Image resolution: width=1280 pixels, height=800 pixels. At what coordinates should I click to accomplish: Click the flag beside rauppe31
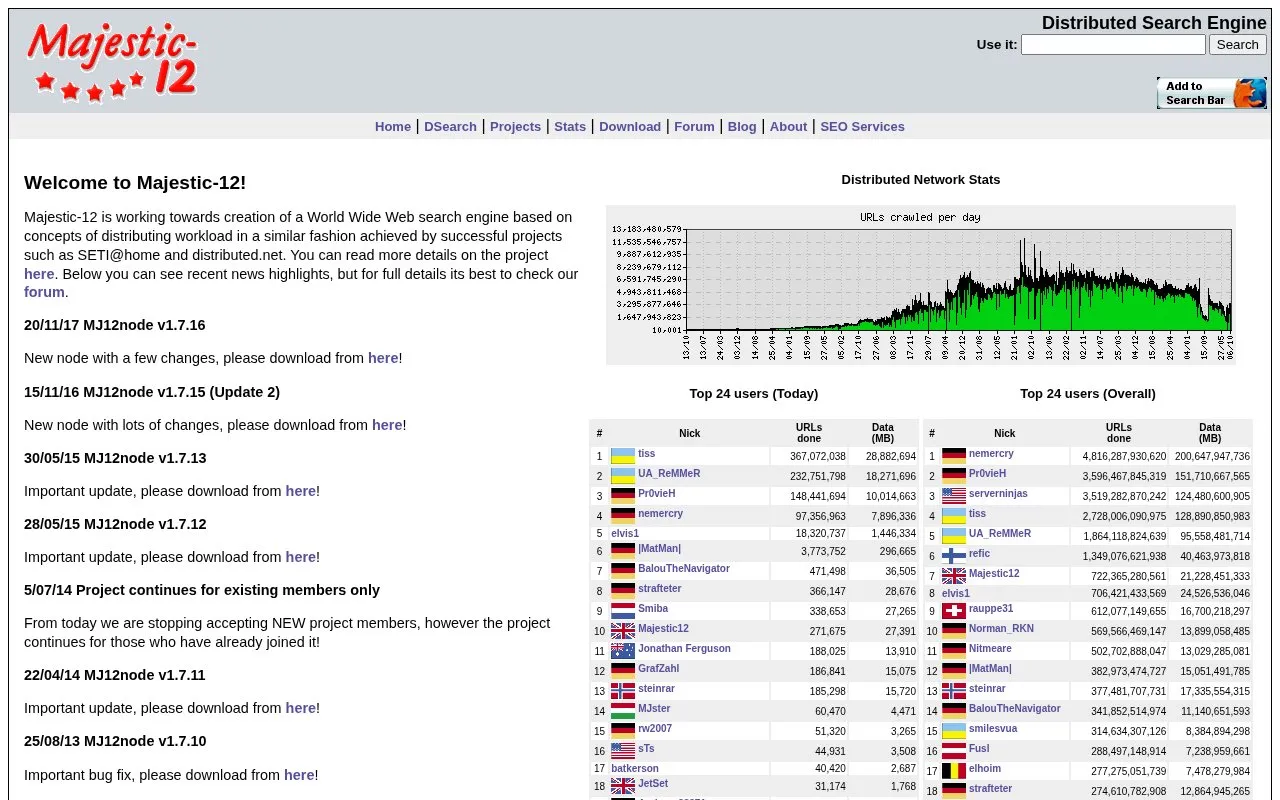pos(954,611)
